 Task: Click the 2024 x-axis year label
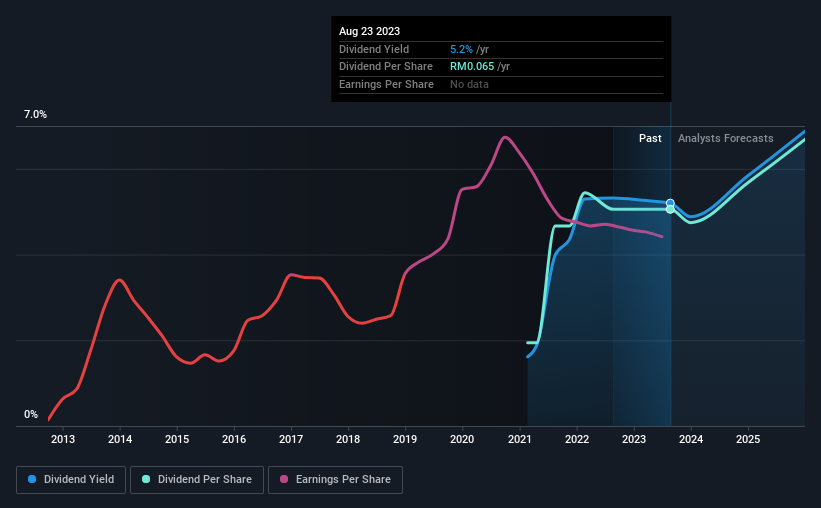pos(691,439)
